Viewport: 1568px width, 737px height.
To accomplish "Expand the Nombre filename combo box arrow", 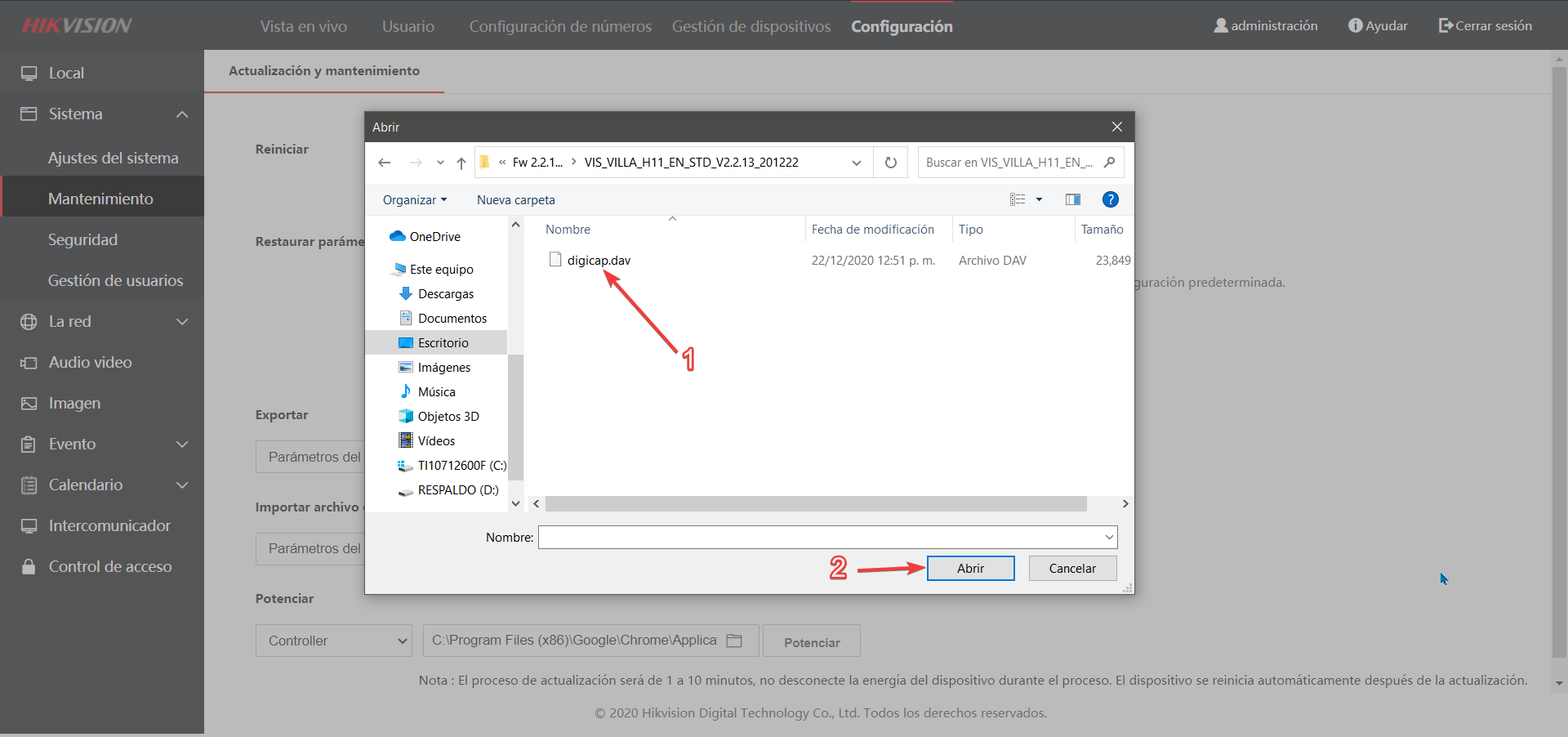I will [x=1109, y=537].
